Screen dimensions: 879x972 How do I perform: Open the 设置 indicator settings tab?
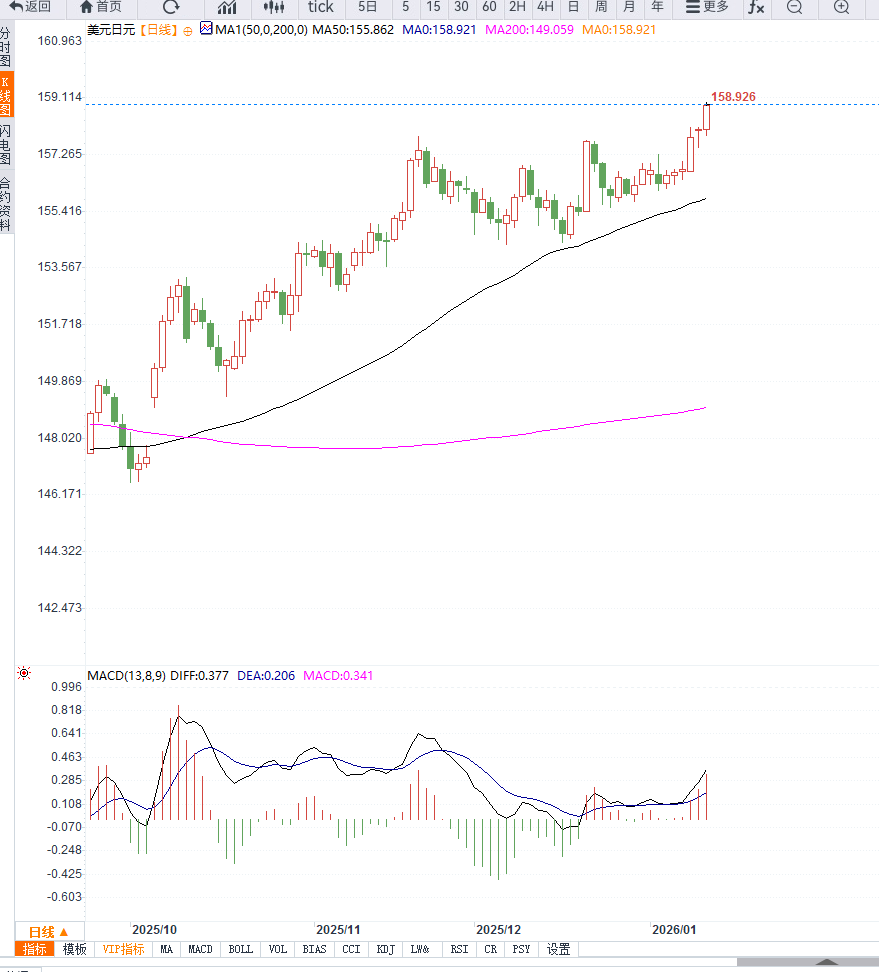pos(558,949)
